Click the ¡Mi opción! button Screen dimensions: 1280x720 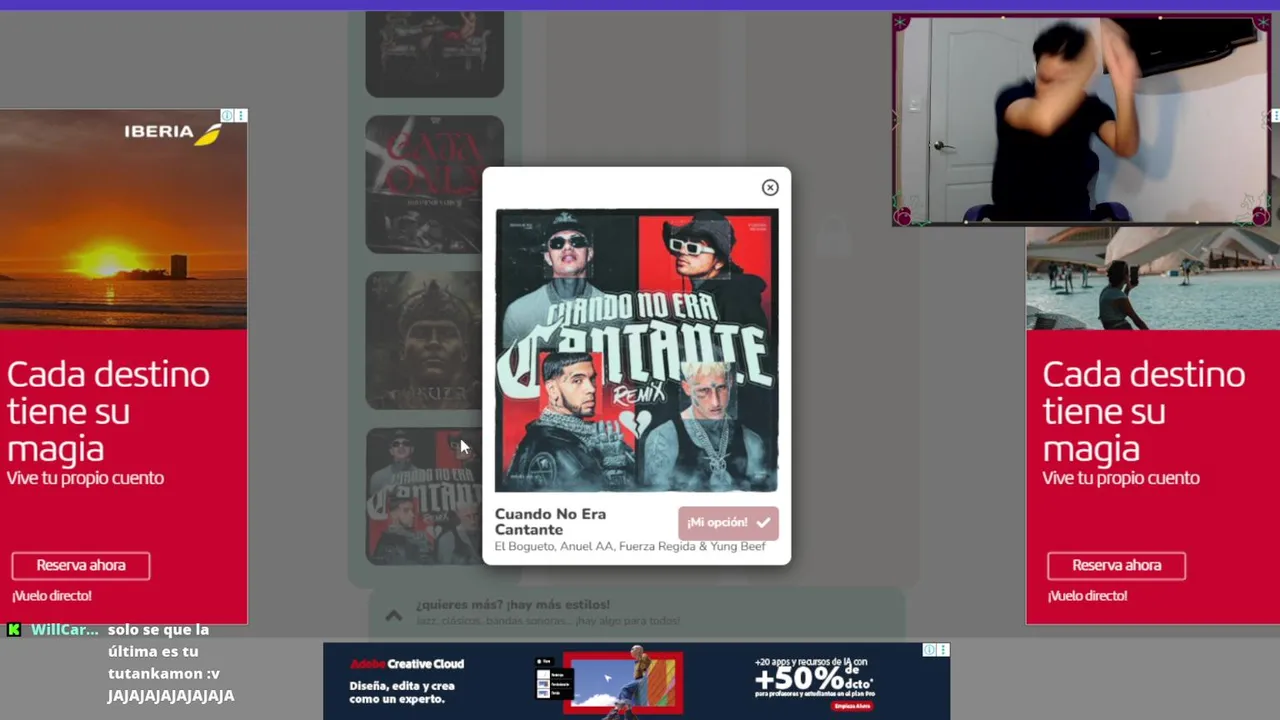728,523
